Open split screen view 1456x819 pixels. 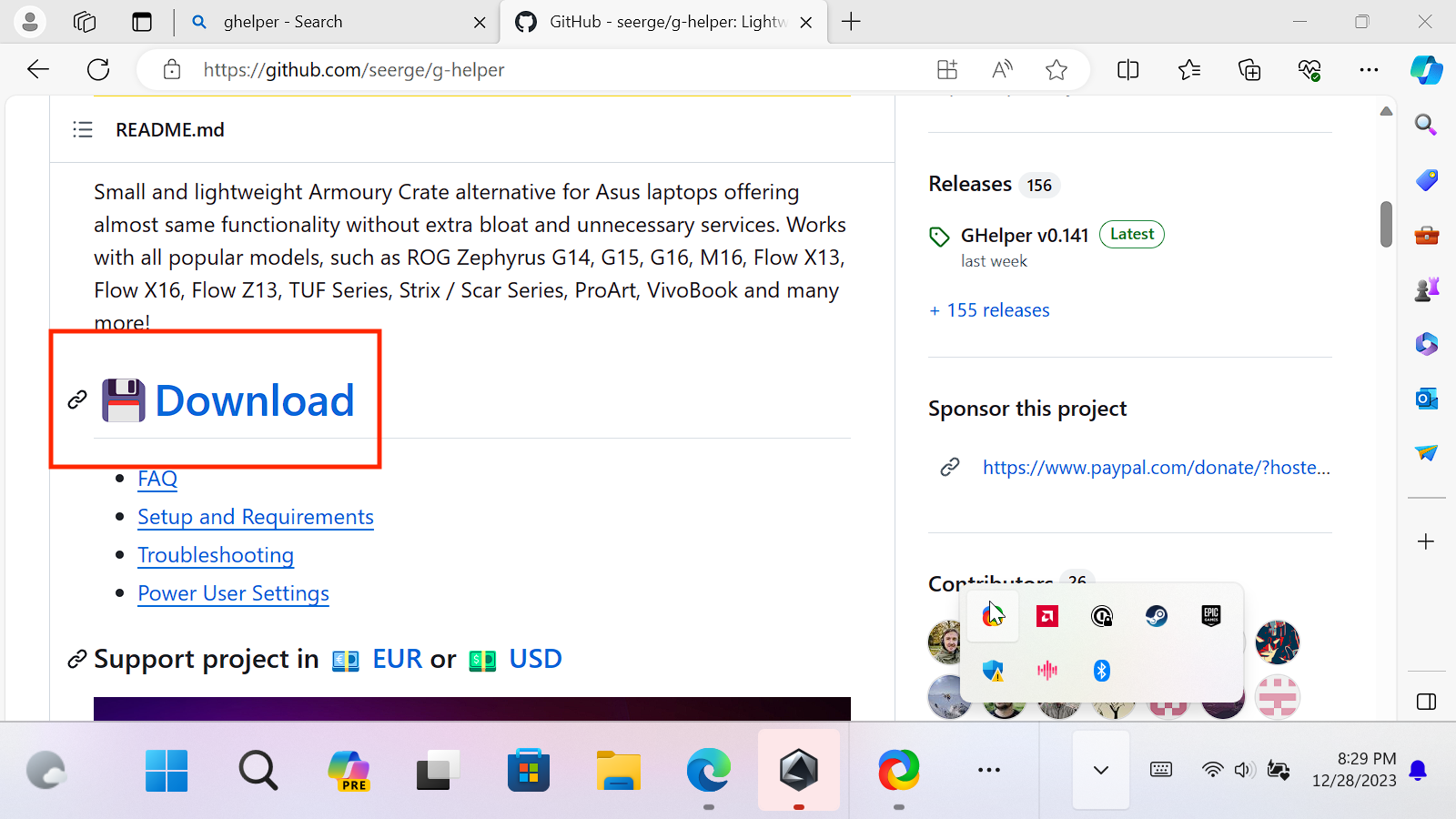pos(1128,70)
